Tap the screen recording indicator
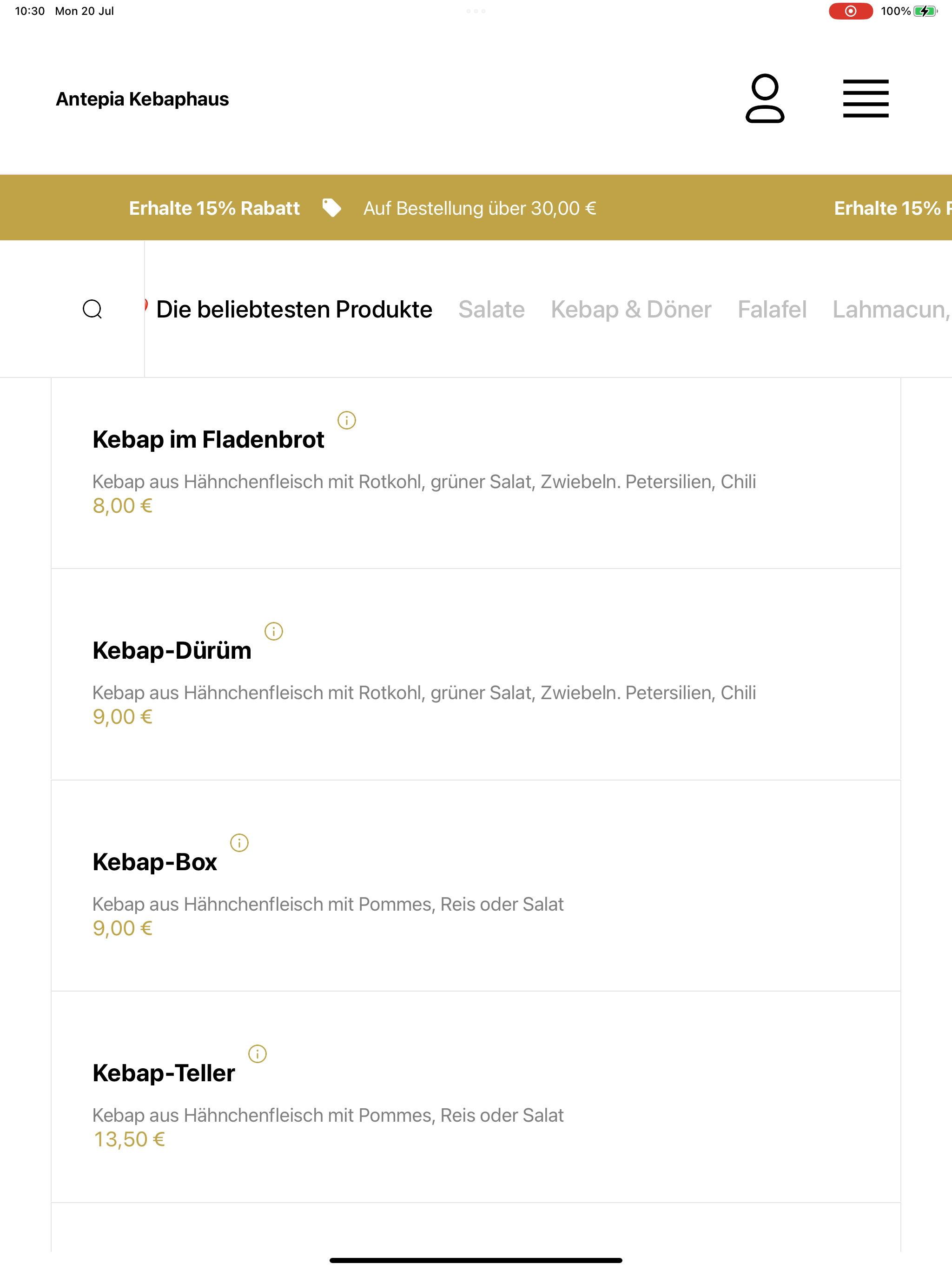The width and height of the screenshot is (952, 1270). (x=850, y=11)
